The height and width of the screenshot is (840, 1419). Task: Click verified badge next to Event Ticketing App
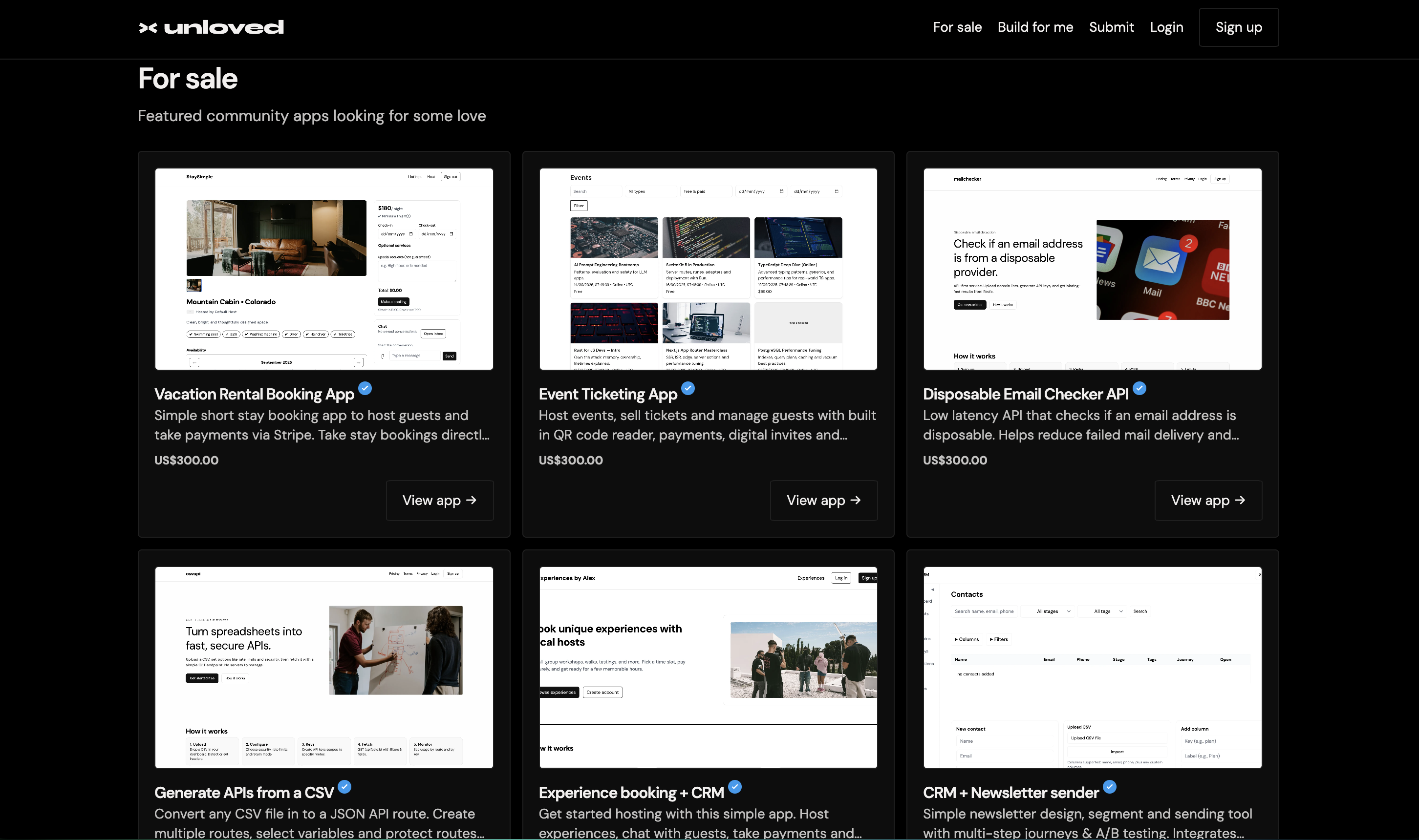(x=688, y=388)
